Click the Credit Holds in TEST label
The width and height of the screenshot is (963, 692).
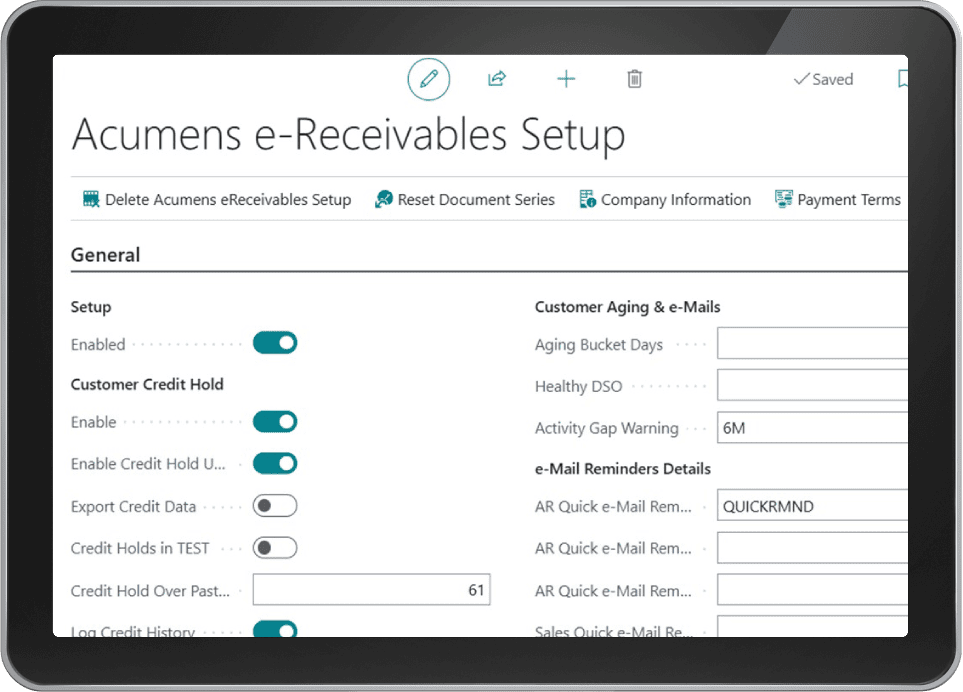pos(140,548)
